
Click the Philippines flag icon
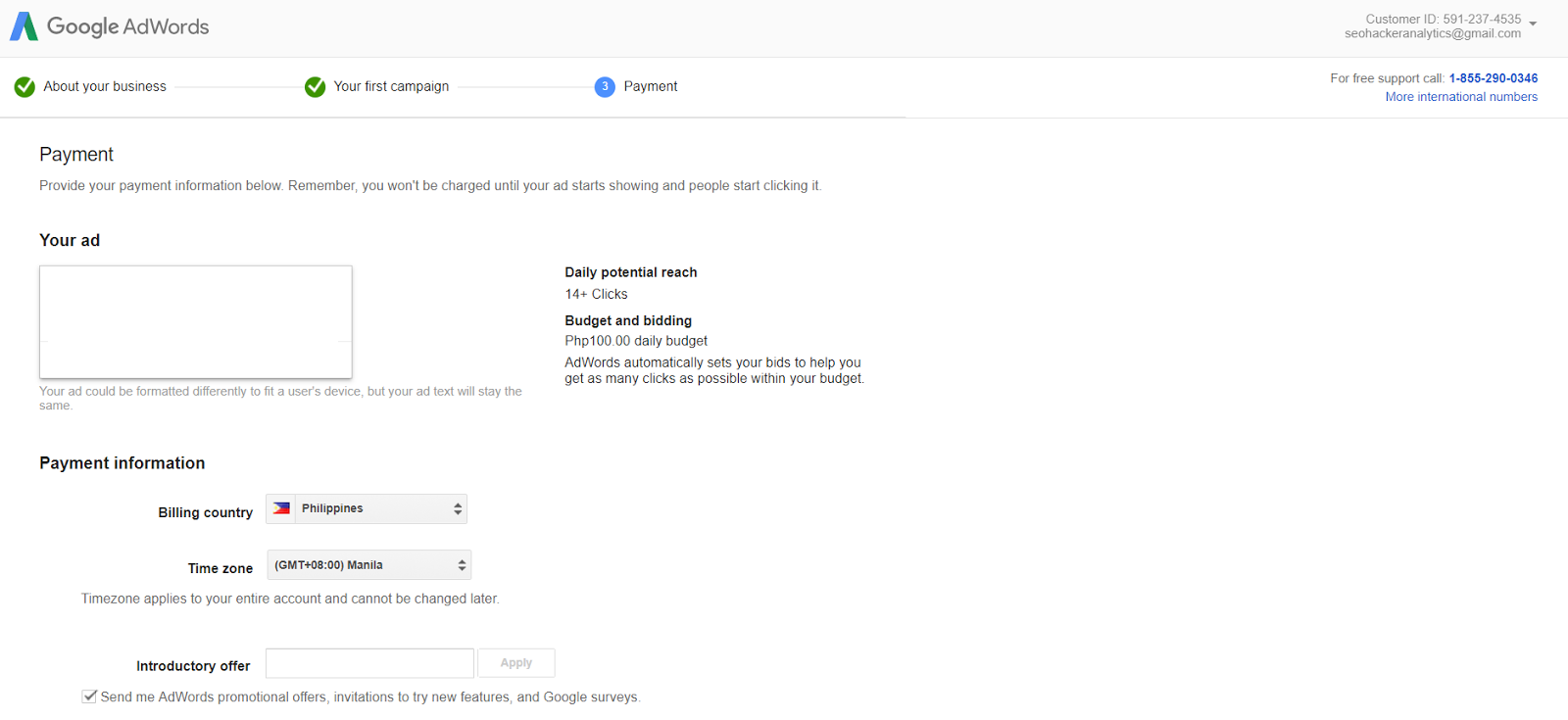282,508
